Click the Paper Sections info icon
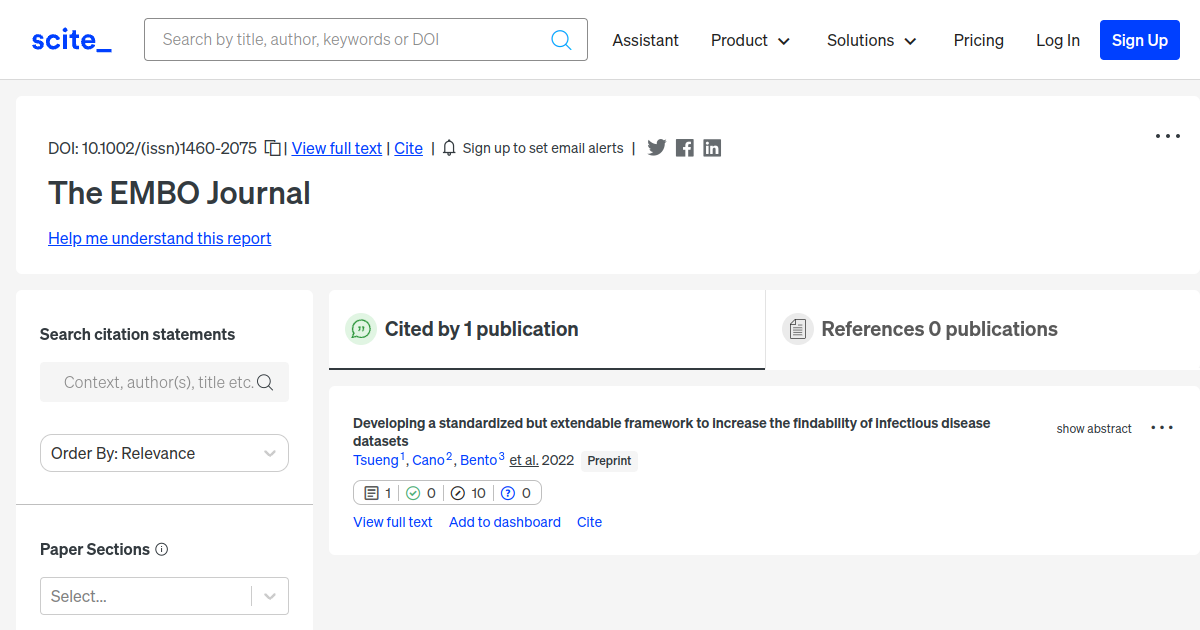 [x=162, y=549]
